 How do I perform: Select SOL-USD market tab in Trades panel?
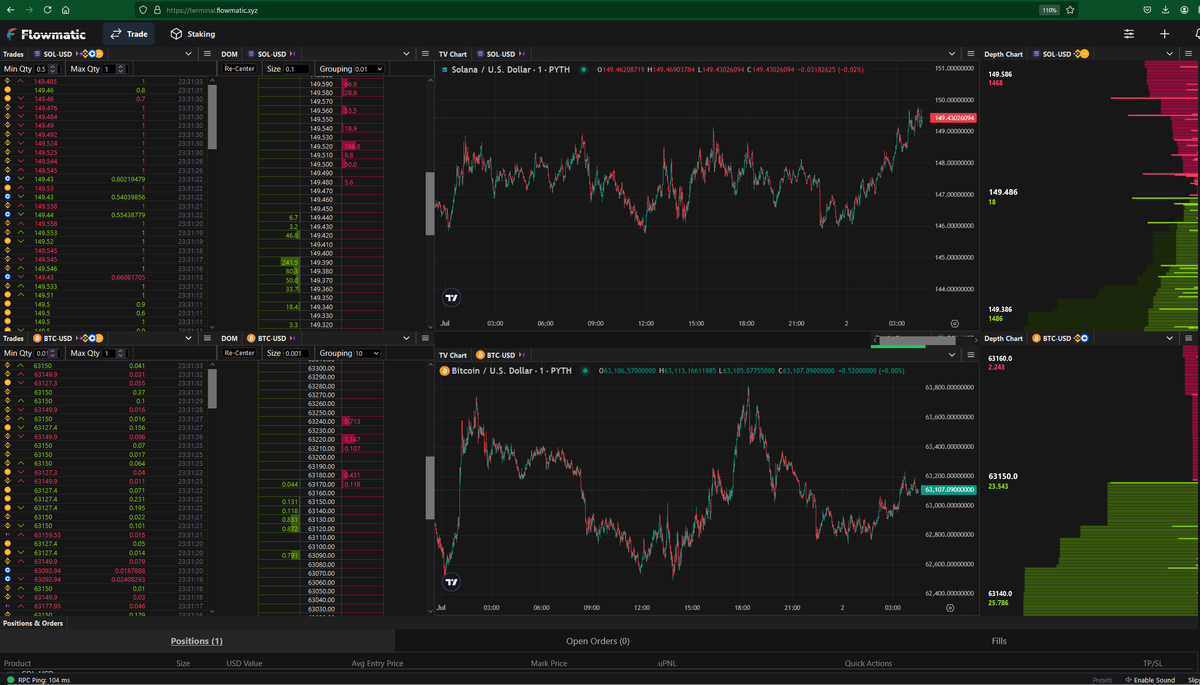click(66, 54)
